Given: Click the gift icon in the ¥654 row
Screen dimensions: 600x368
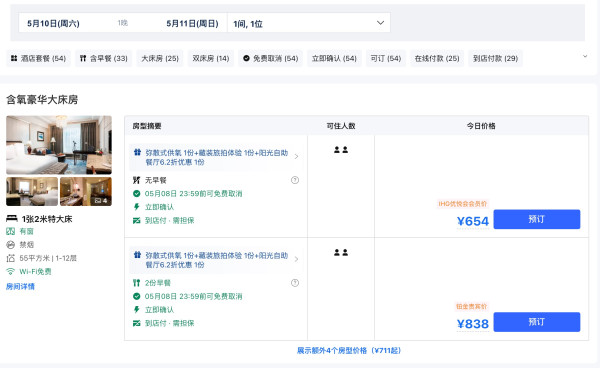Looking at the screenshot, I should [x=137, y=152].
